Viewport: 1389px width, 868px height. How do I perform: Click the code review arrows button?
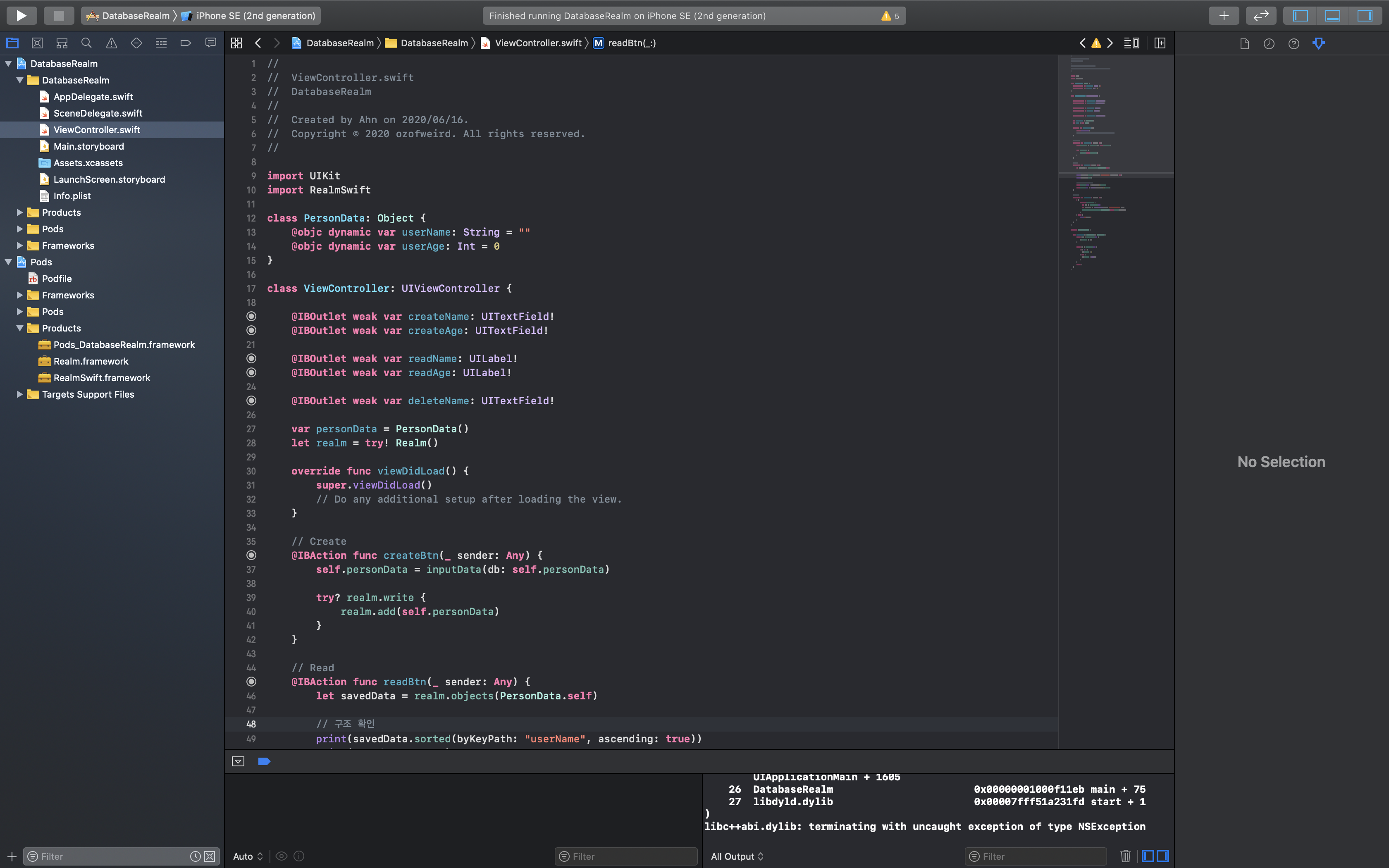tap(1260, 16)
